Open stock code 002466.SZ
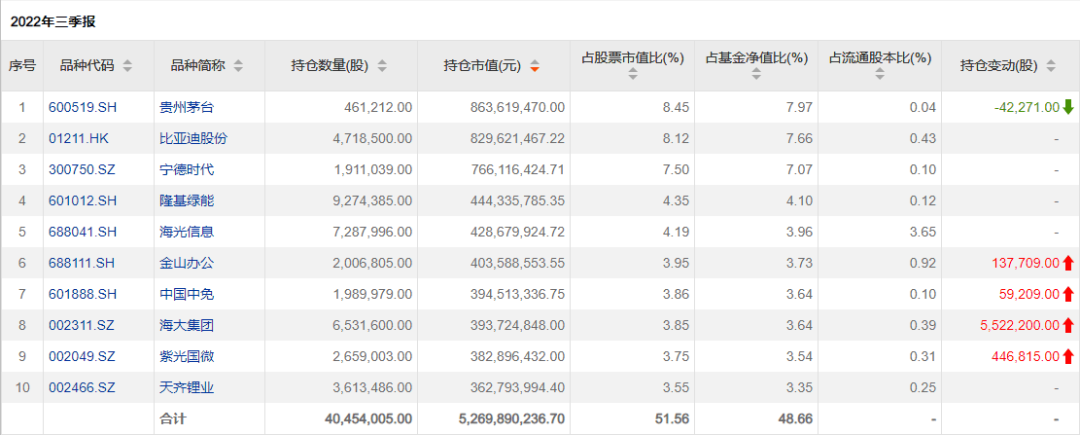The image size is (1080, 435). 83,388
